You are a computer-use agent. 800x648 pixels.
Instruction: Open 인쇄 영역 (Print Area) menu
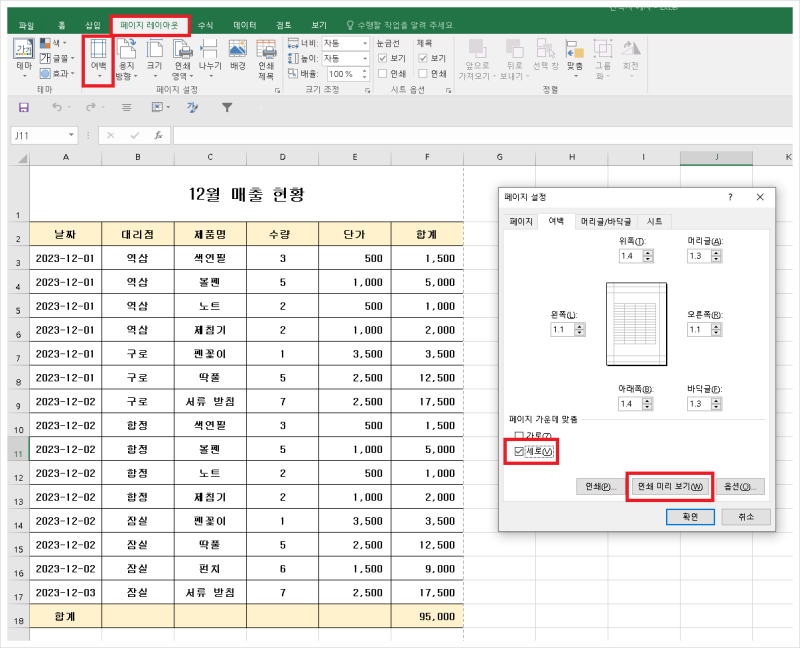tap(182, 59)
